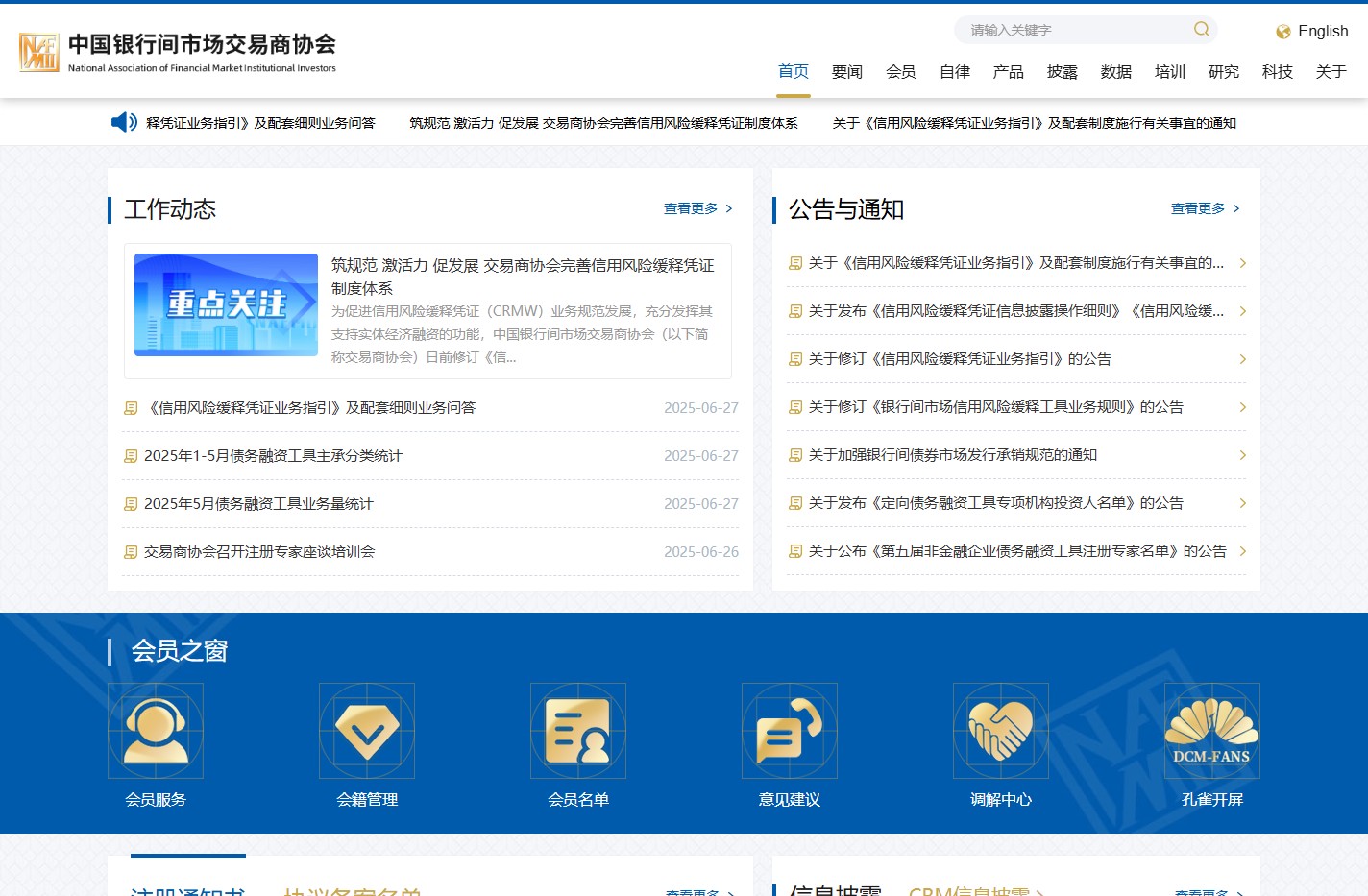Open the 意见建议 feedback icon

click(x=790, y=731)
